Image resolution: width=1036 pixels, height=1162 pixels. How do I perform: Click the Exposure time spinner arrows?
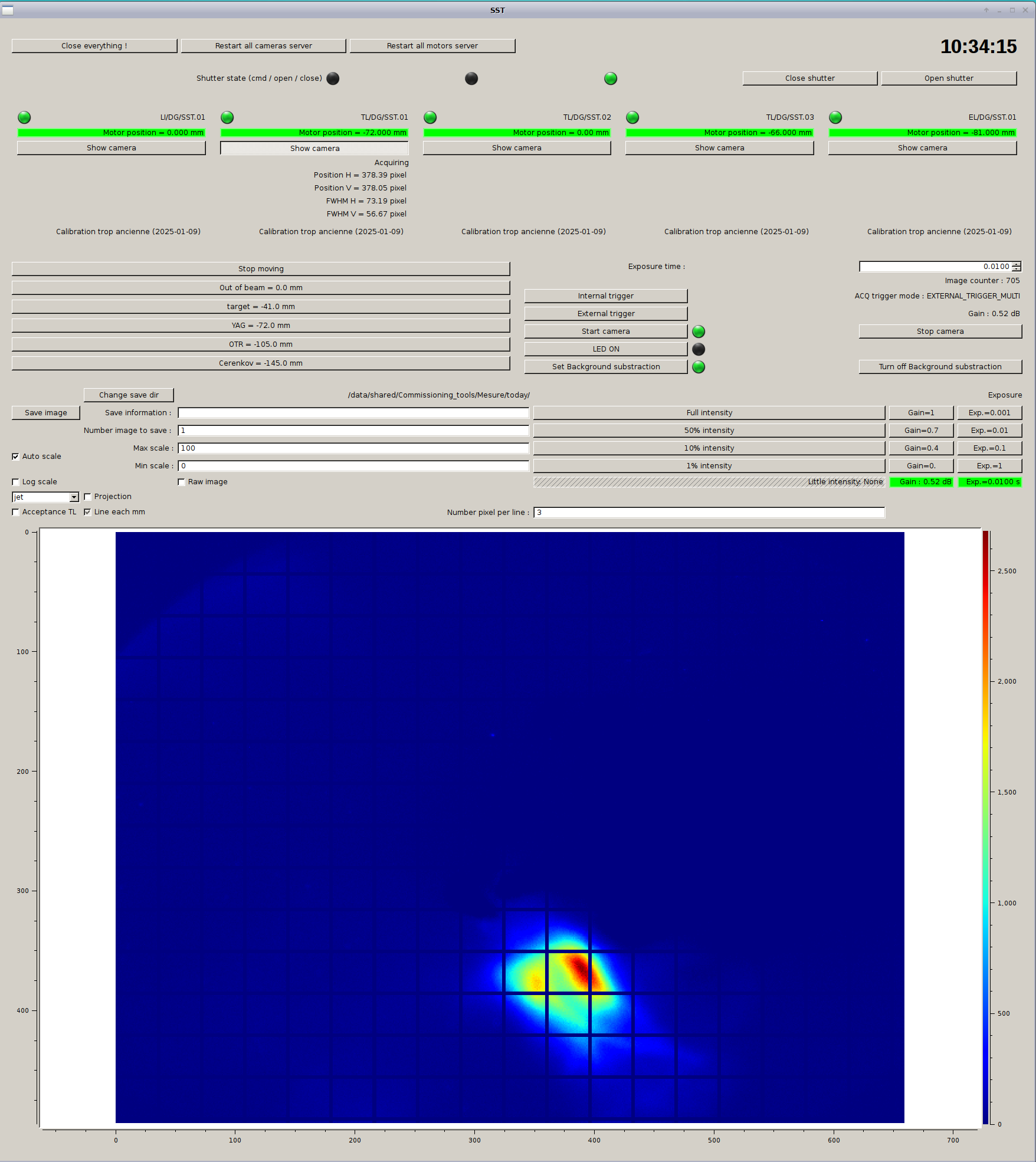1017,267
